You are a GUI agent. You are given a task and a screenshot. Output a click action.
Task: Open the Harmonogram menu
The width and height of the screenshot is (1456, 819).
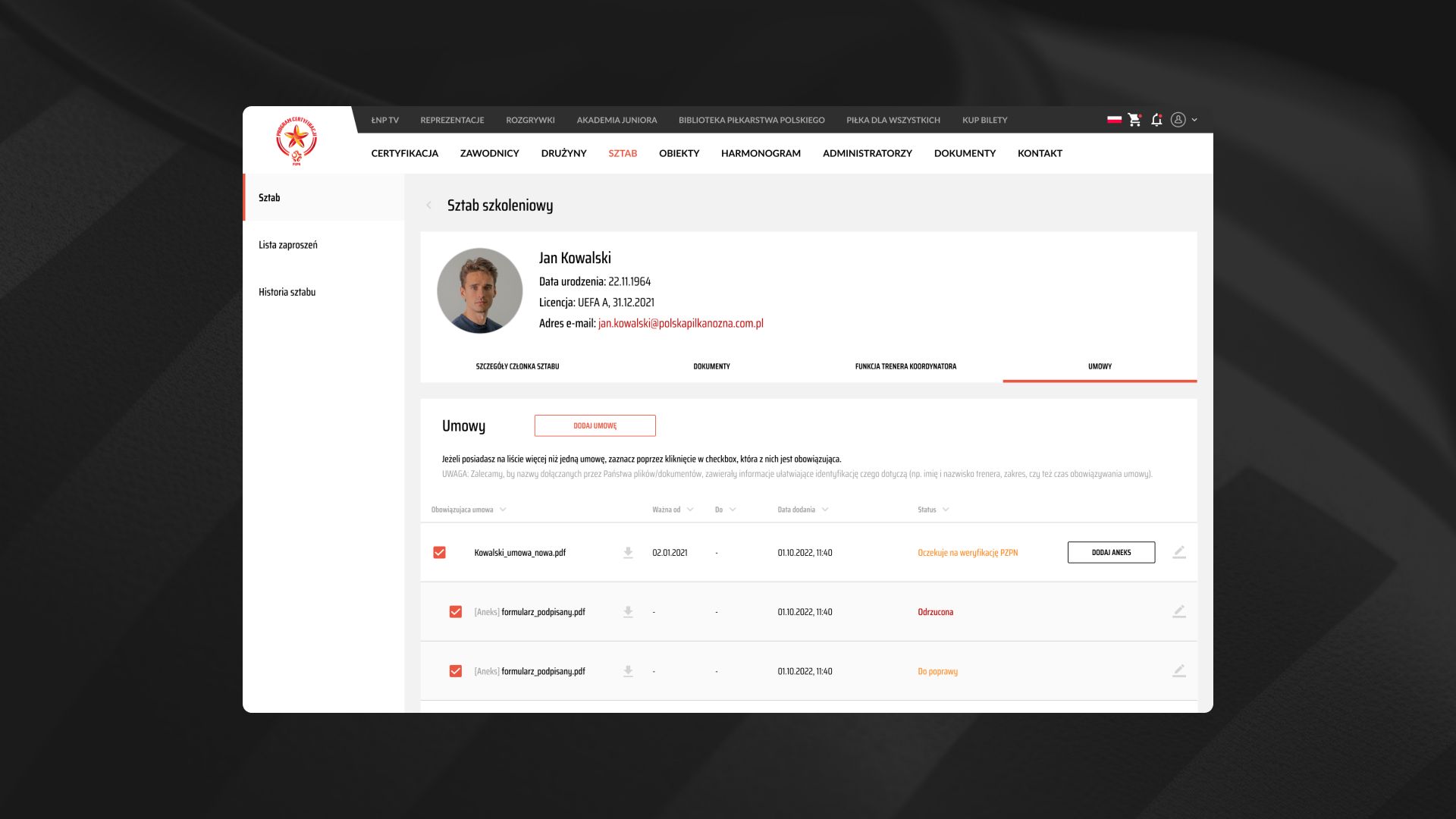pyautogui.click(x=761, y=153)
